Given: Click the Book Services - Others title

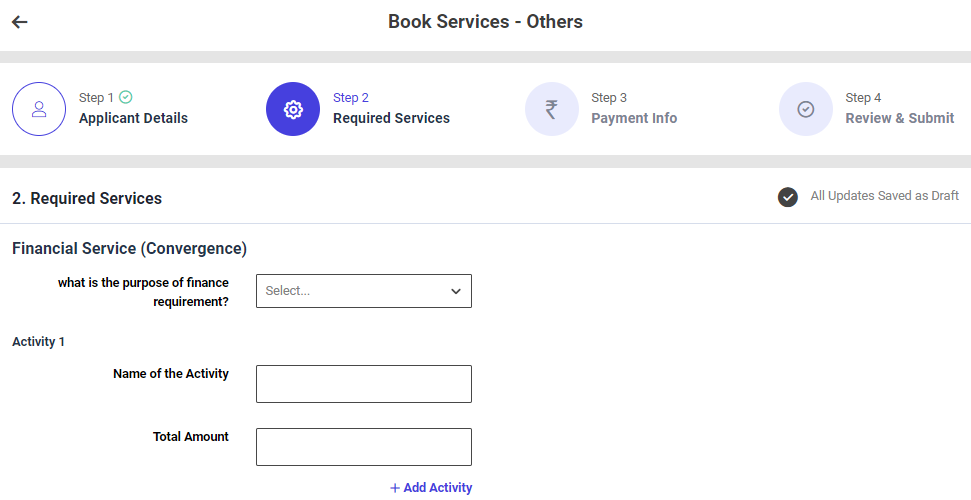Looking at the screenshot, I should coord(485,22).
